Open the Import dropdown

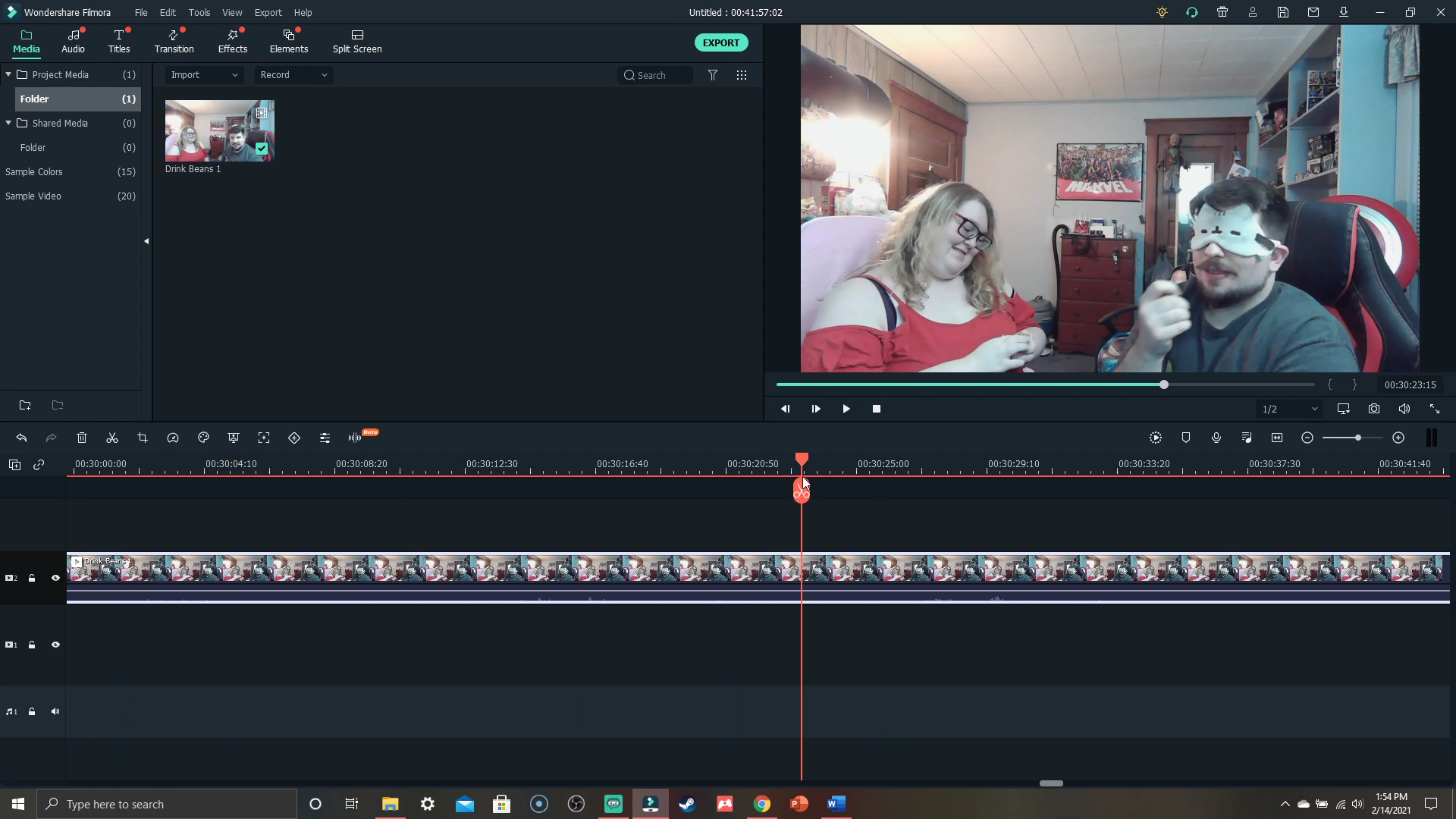[204, 75]
